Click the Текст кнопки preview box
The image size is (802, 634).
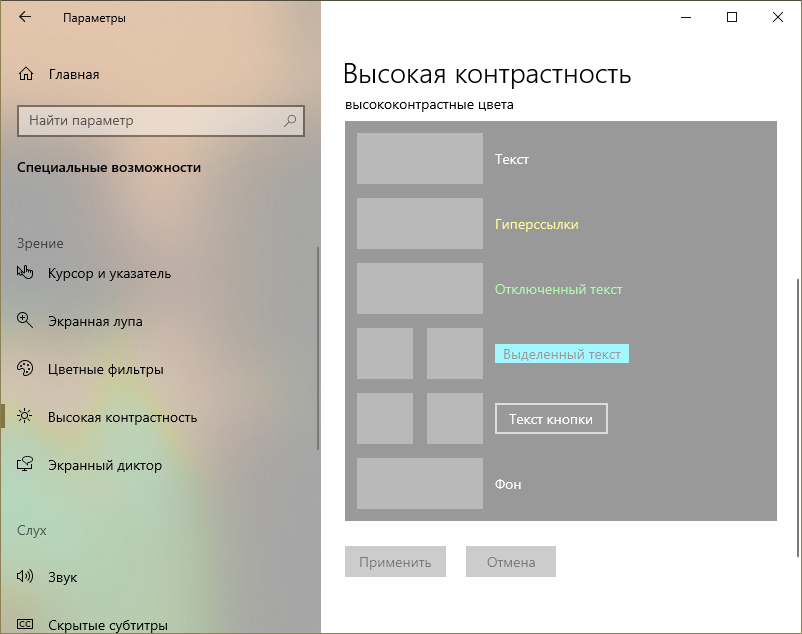click(x=551, y=419)
